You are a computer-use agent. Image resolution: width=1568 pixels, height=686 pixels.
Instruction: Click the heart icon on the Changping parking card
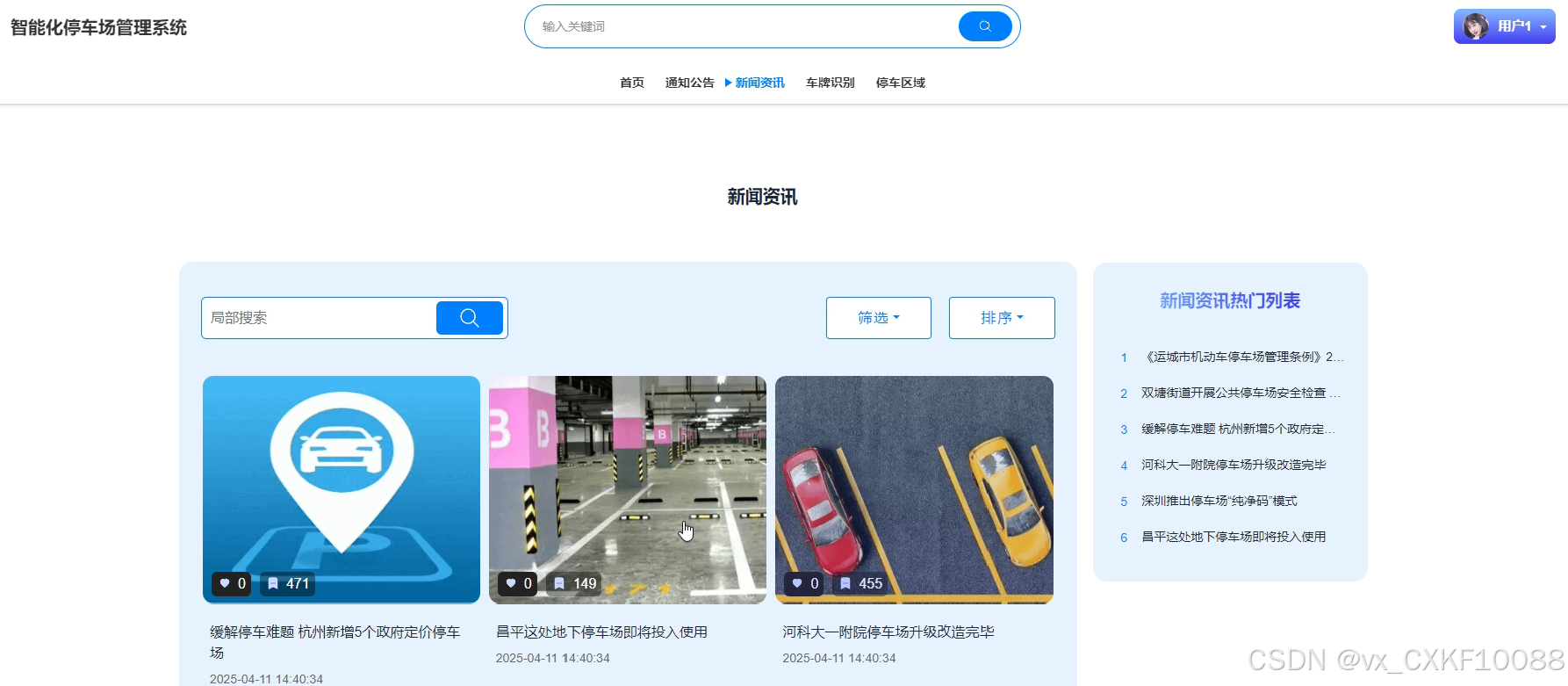(x=511, y=583)
